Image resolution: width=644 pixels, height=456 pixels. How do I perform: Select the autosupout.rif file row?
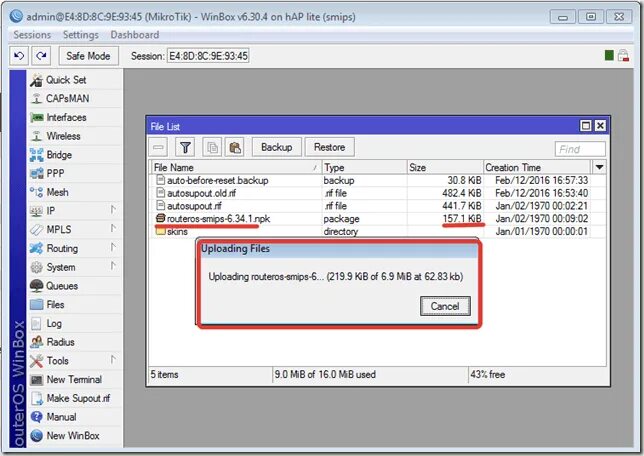pyautogui.click(x=378, y=206)
